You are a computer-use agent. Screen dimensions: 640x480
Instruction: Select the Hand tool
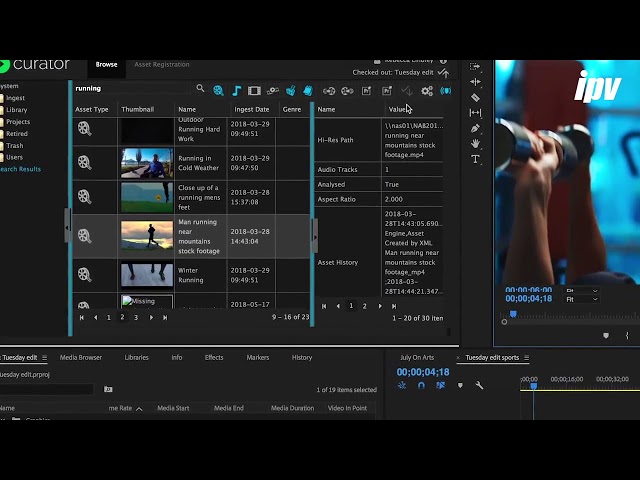(x=475, y=144)
